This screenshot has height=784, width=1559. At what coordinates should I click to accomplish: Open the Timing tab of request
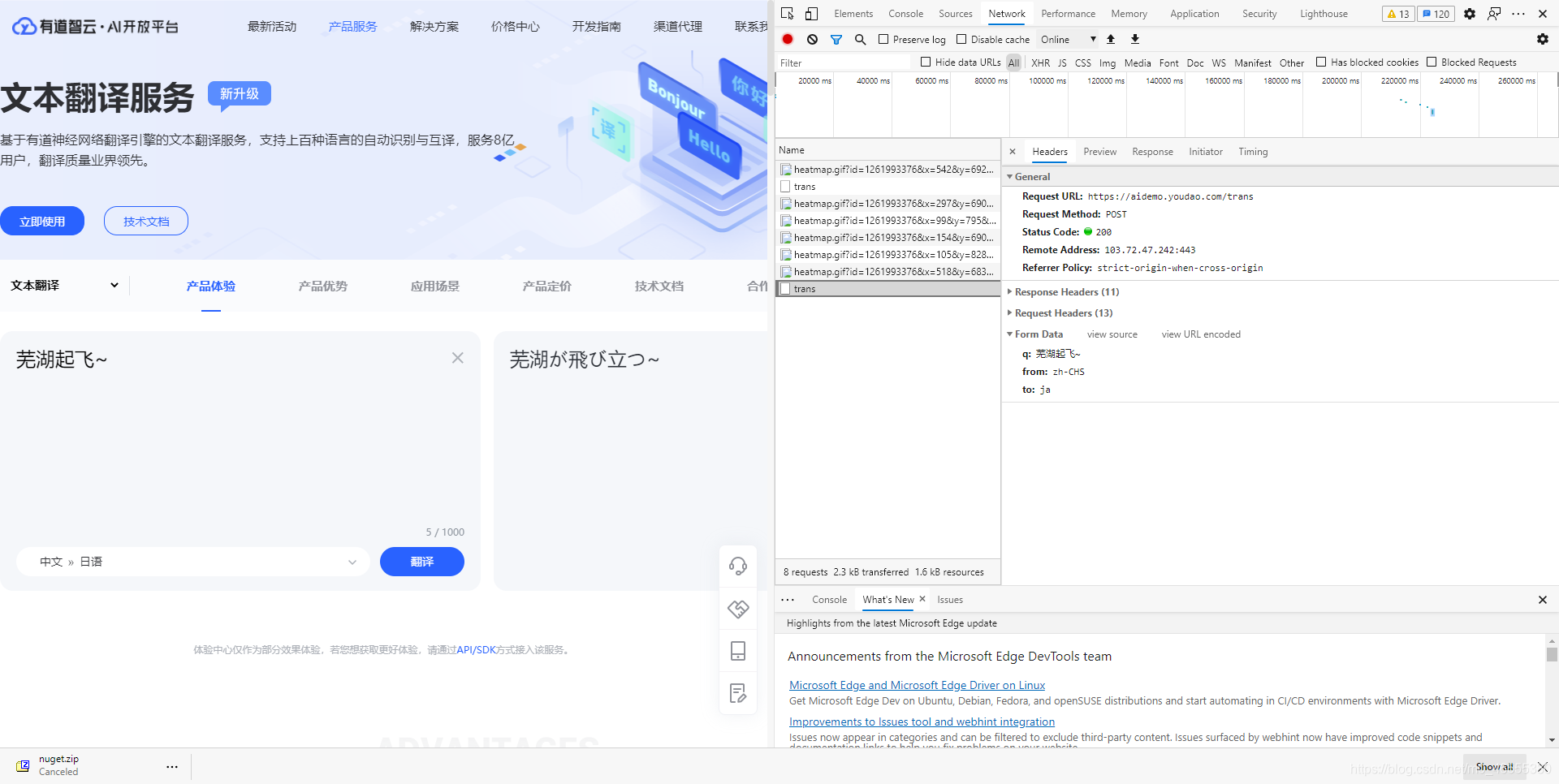1253,152
